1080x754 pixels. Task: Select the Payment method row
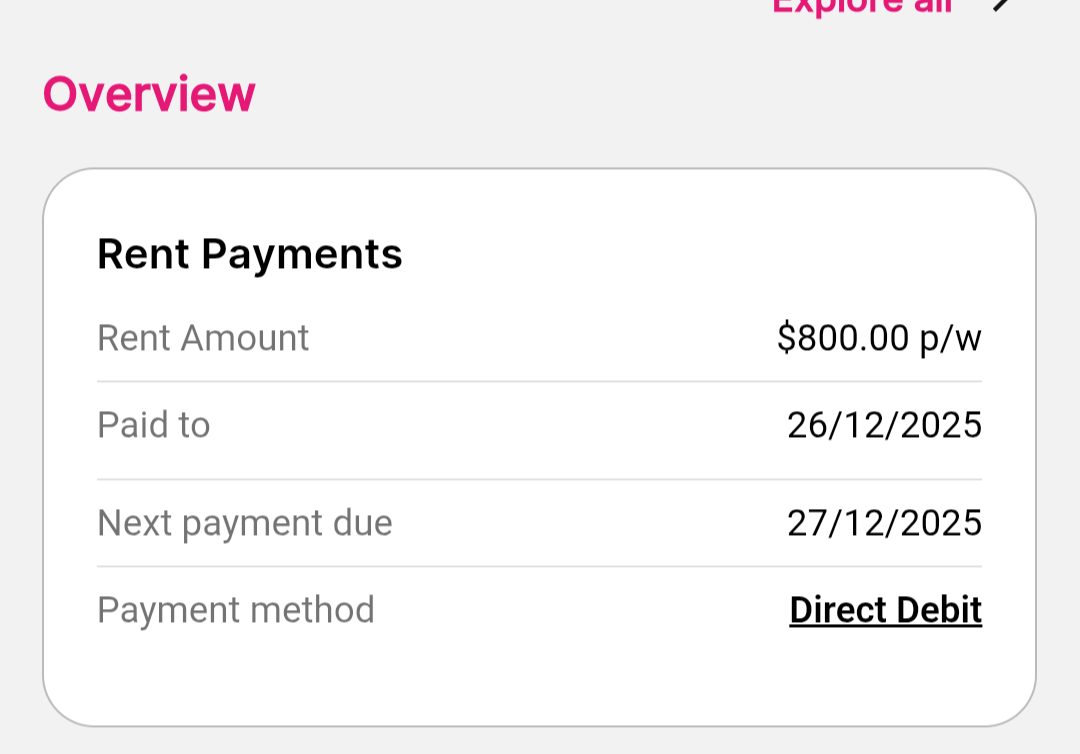[x=540, y=609]
